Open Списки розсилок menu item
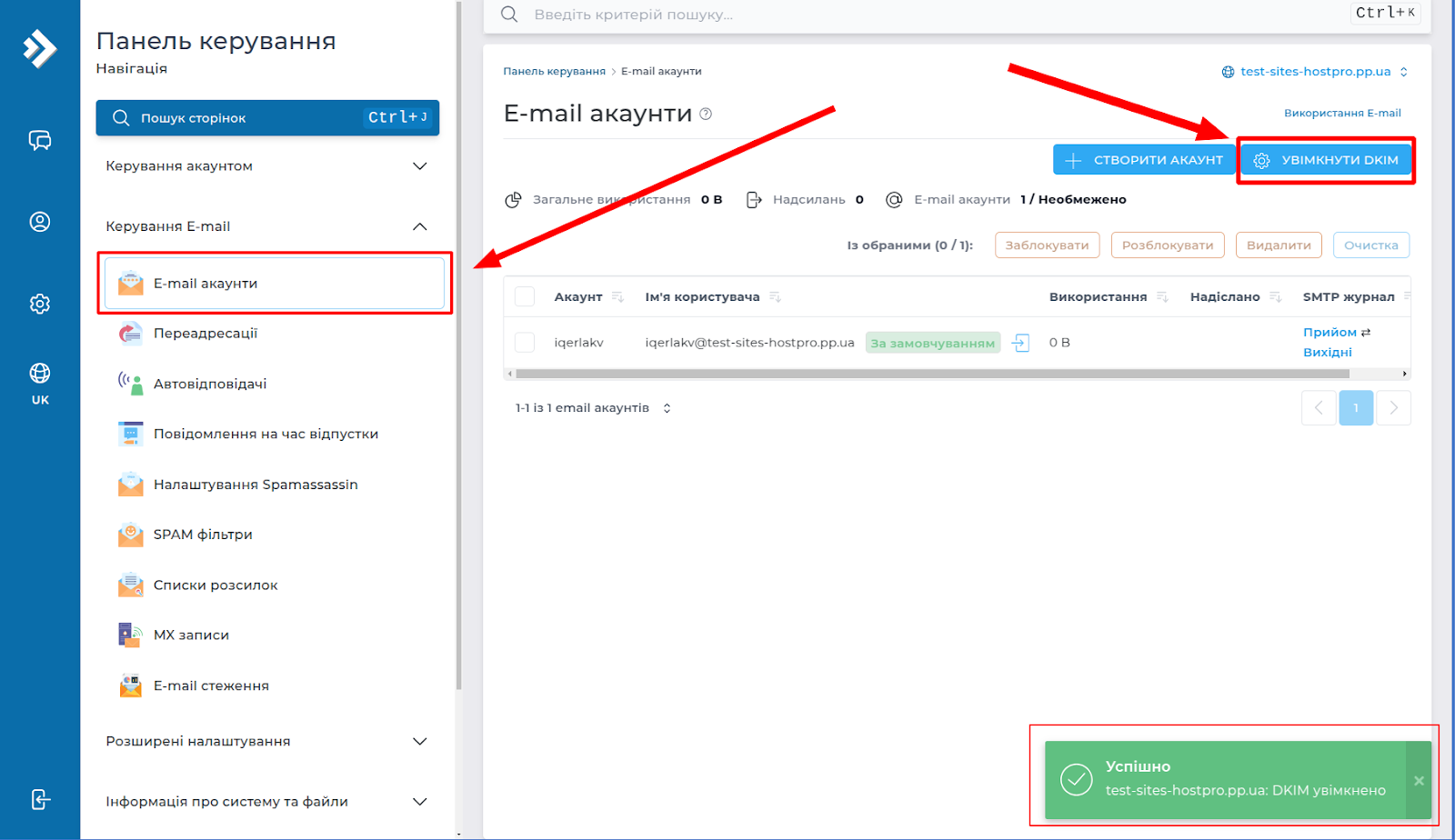 coord(216,585)
